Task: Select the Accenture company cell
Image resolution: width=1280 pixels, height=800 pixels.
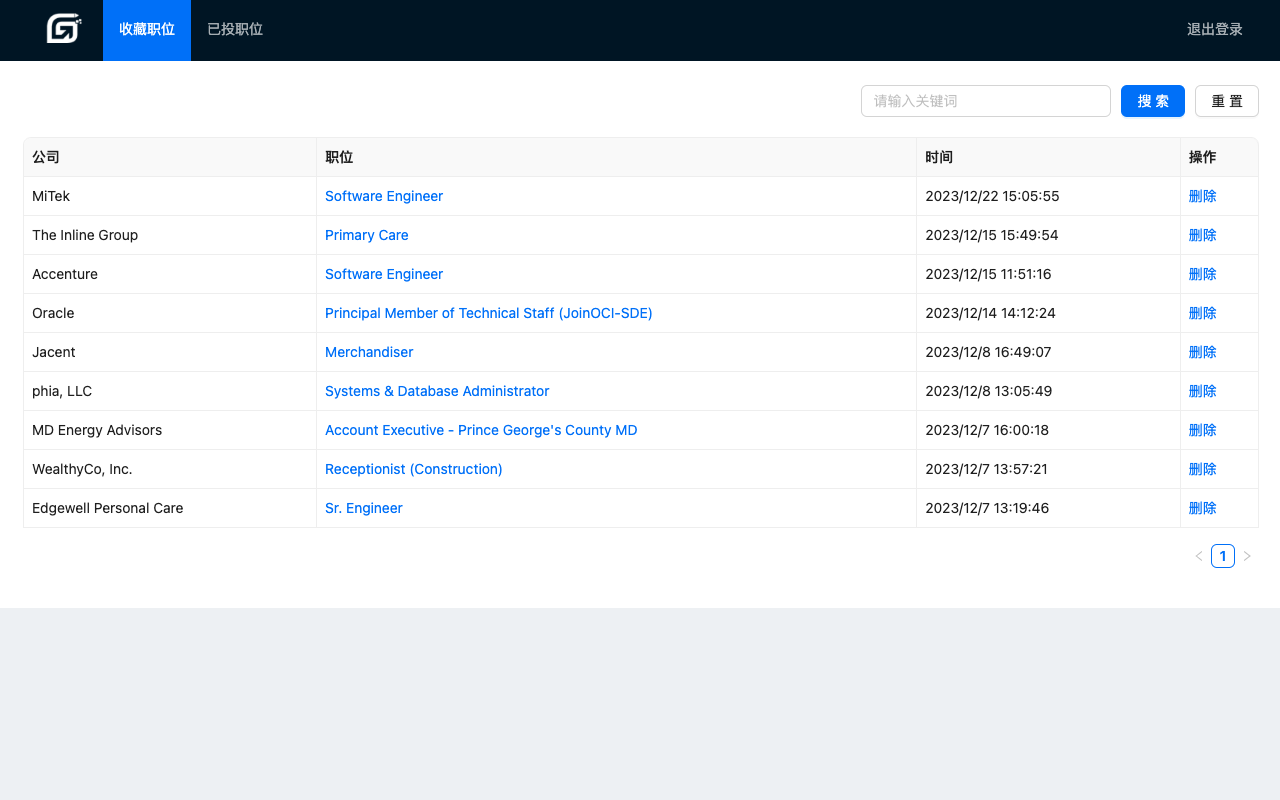Action: click(x=170, y=274)
